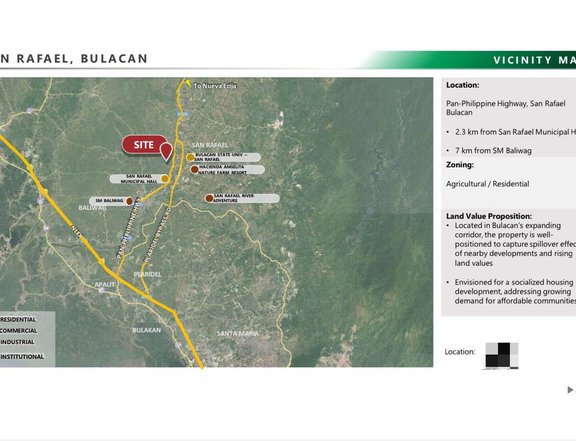Click the 'SAN RAFAEL' town label on map
This screenshot has width=576, height=441.
[x=209, y=145]
